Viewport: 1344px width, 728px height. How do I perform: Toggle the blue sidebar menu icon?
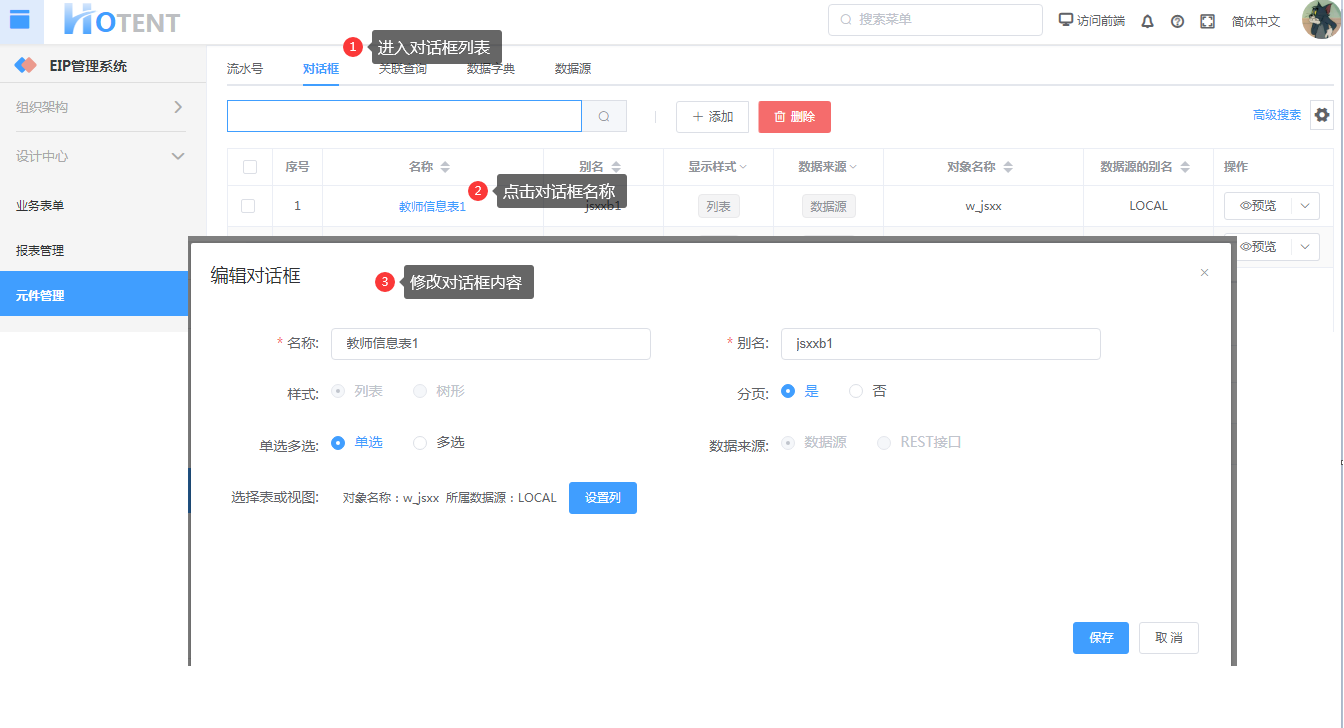pyautogui.click(x=19, y=19)
